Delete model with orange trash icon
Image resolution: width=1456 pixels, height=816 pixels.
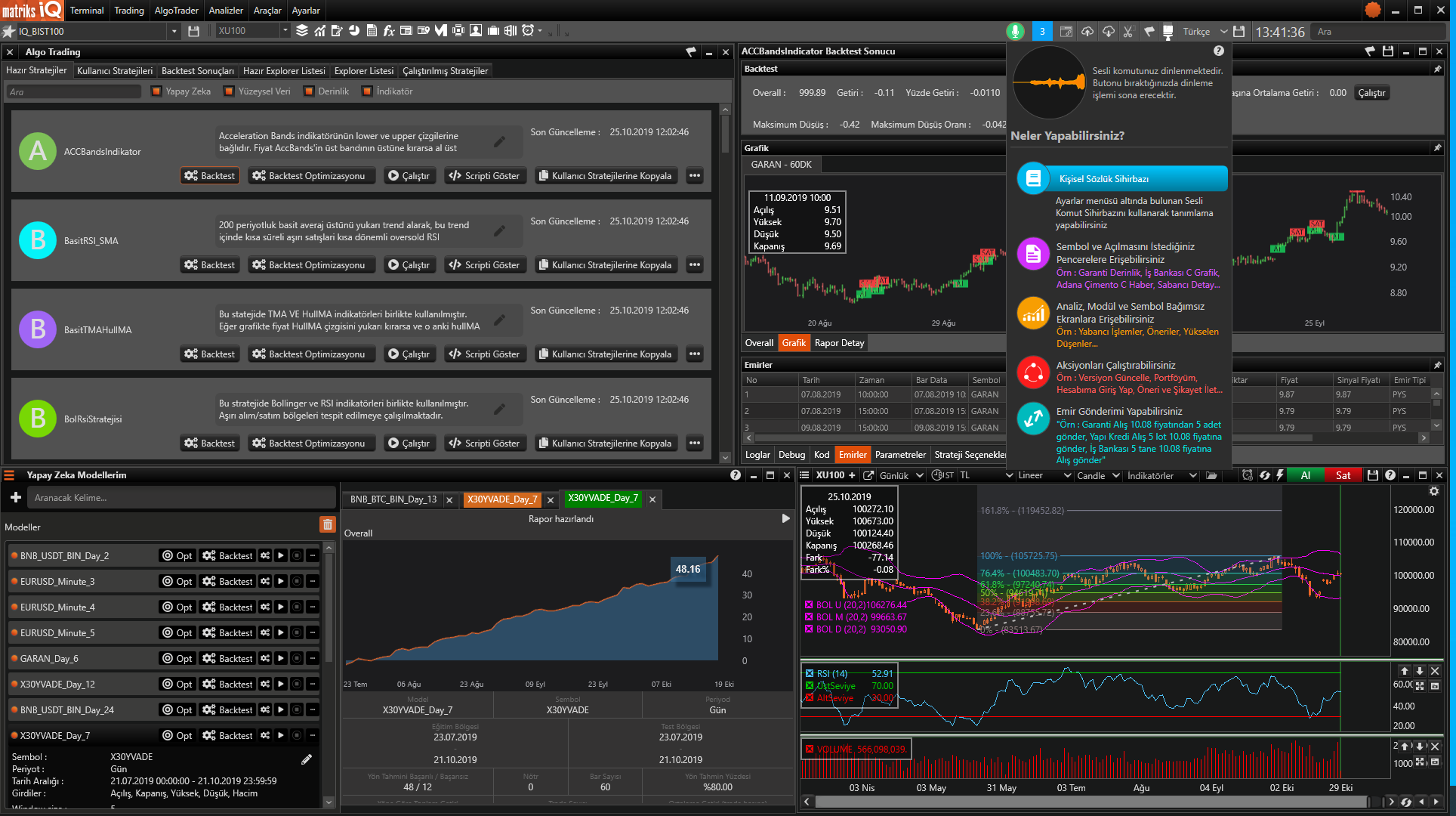click(327, 524)
